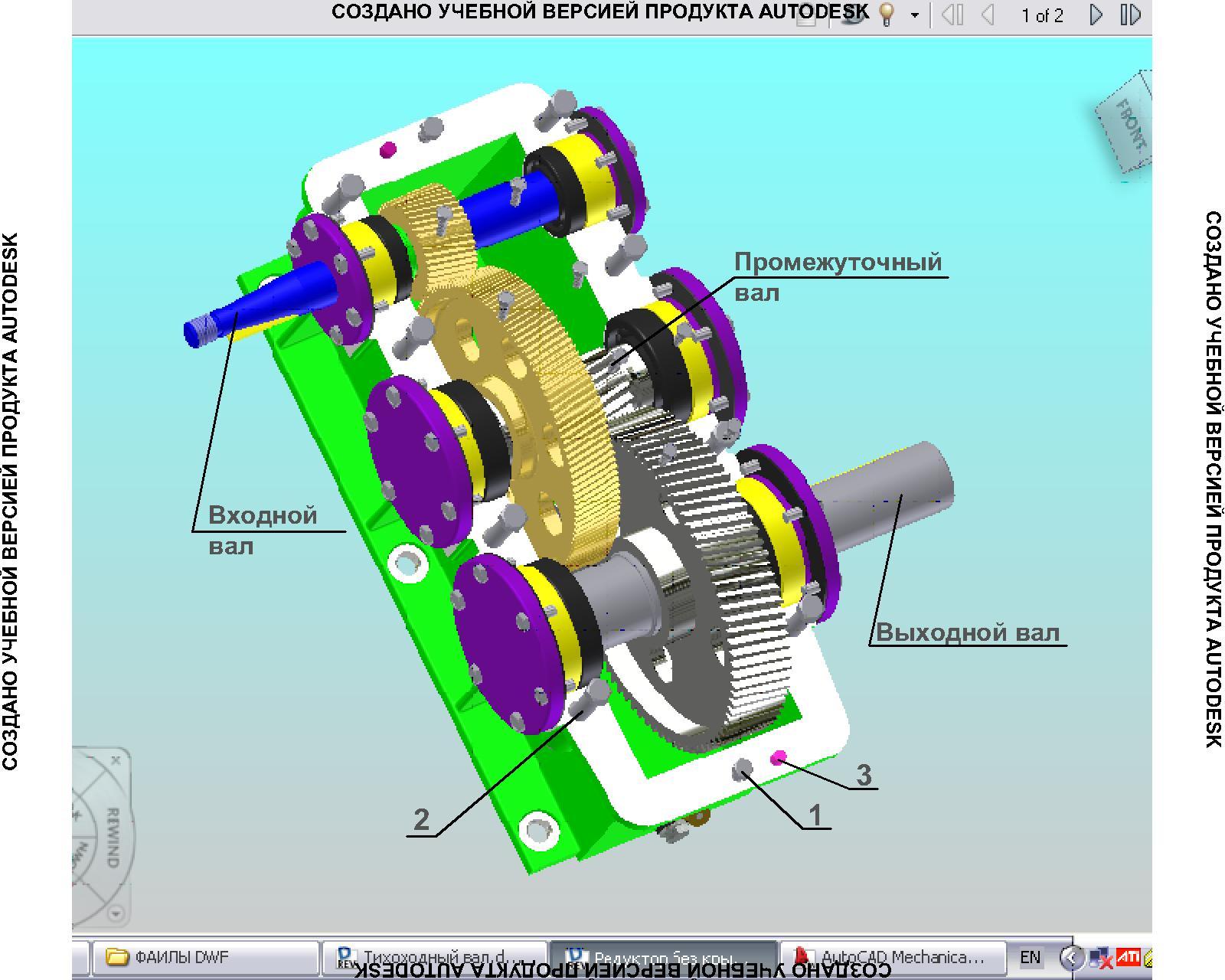This screenshot has height=980, width=1225.
Task: Go to the previous sheet arrow
Action: click(988, 15)
